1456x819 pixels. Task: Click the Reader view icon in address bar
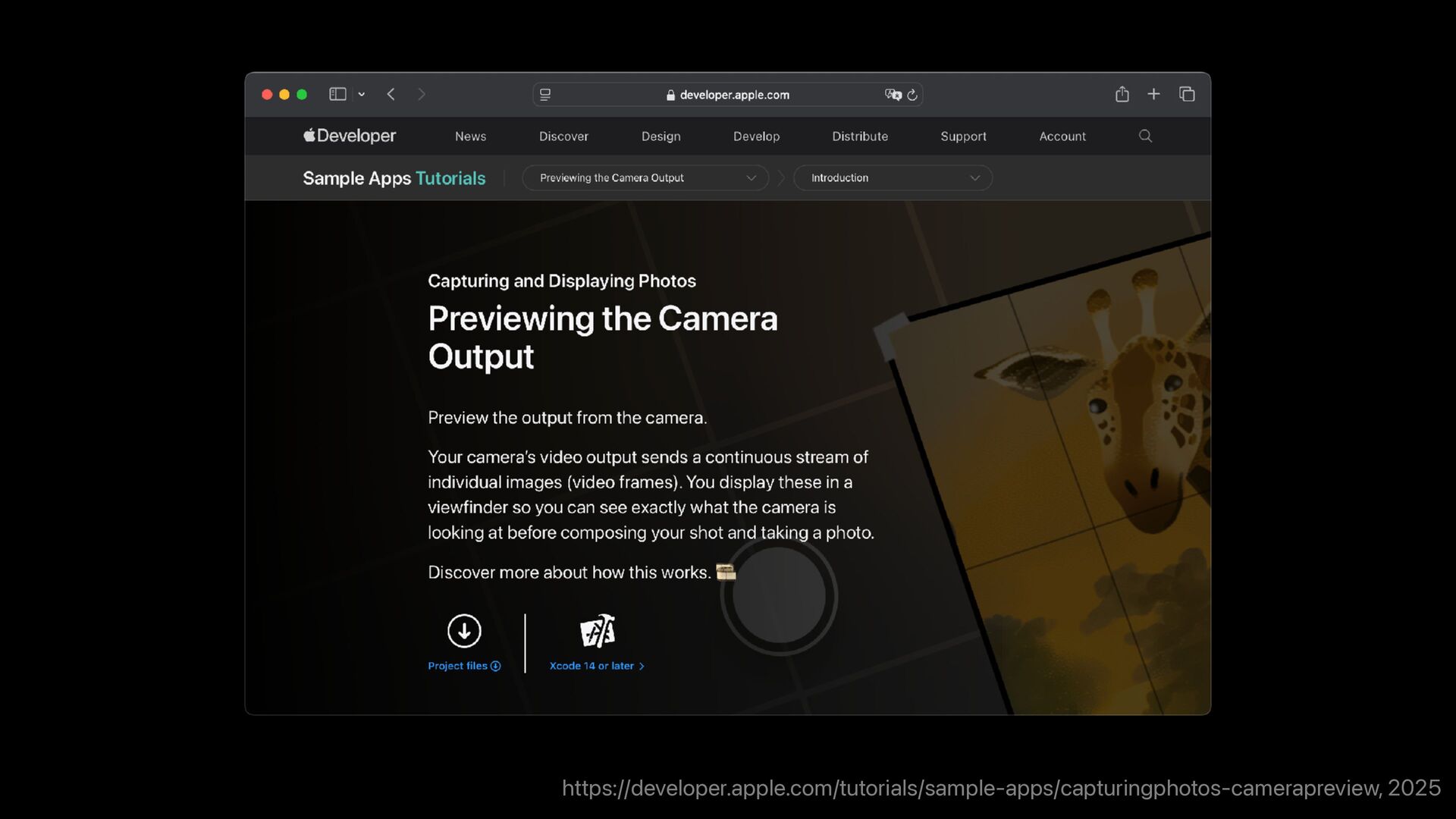545,95
